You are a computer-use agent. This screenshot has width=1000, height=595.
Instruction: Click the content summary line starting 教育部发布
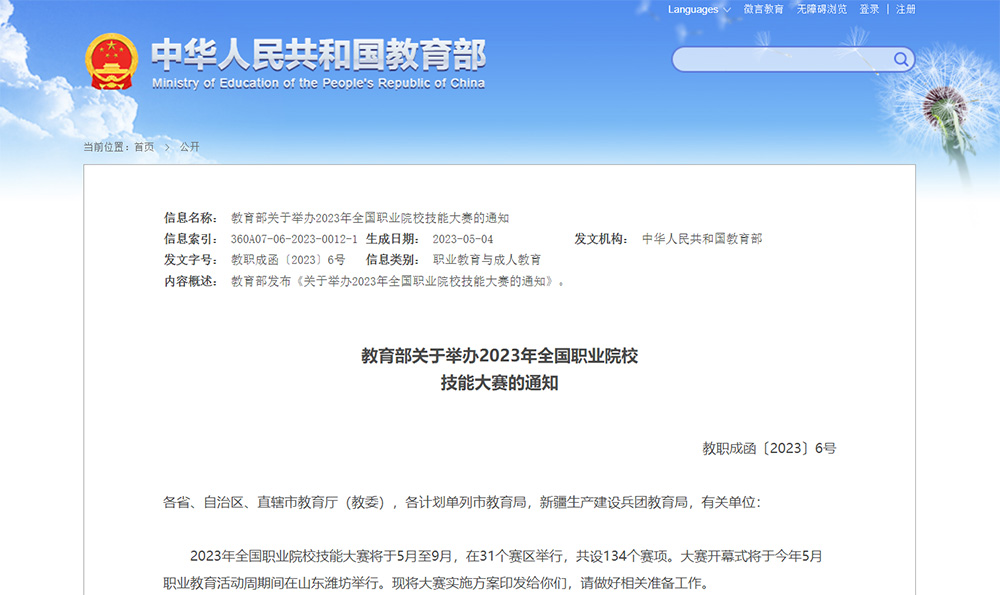(x=398, y=281)
